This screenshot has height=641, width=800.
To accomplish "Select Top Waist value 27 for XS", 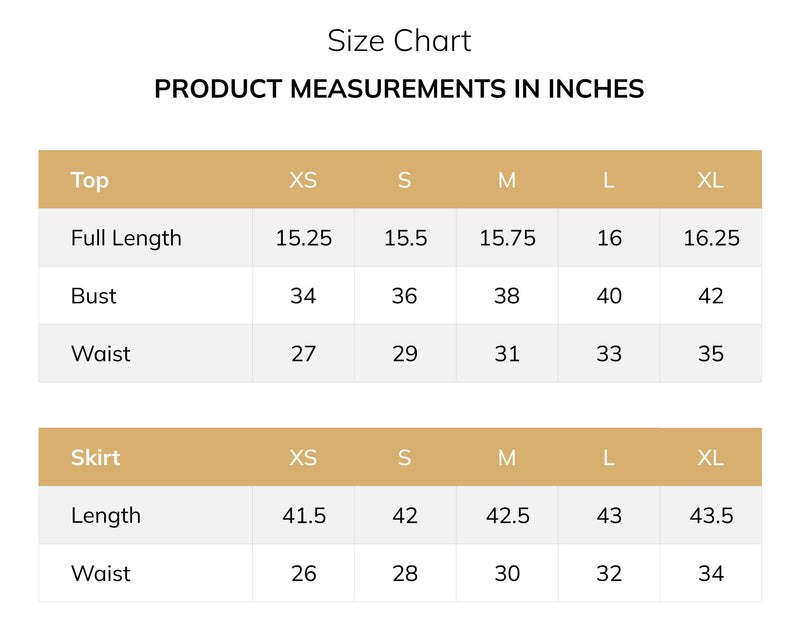I will (304, 353).
